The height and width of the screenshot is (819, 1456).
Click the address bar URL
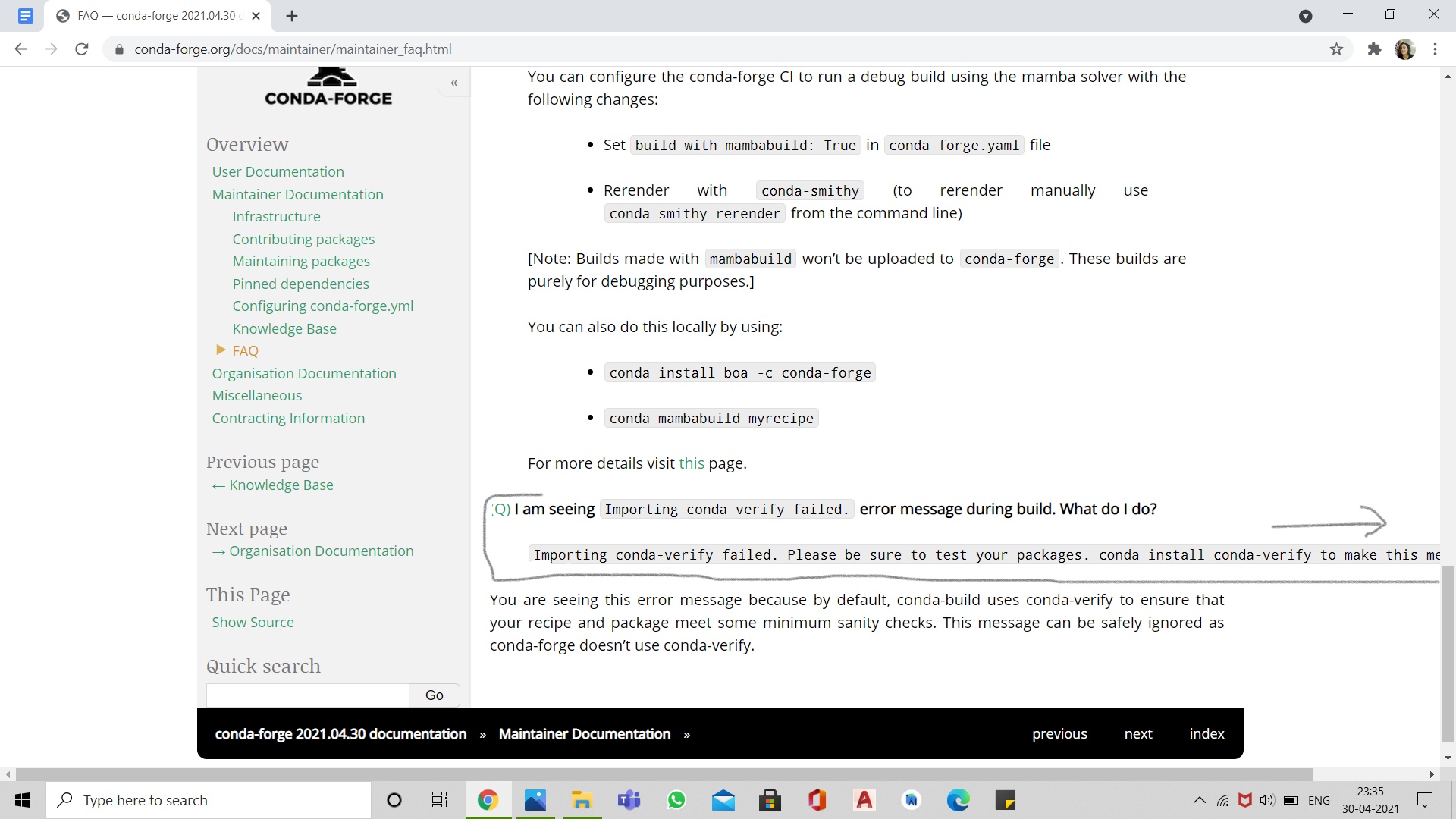pos(293,49)
